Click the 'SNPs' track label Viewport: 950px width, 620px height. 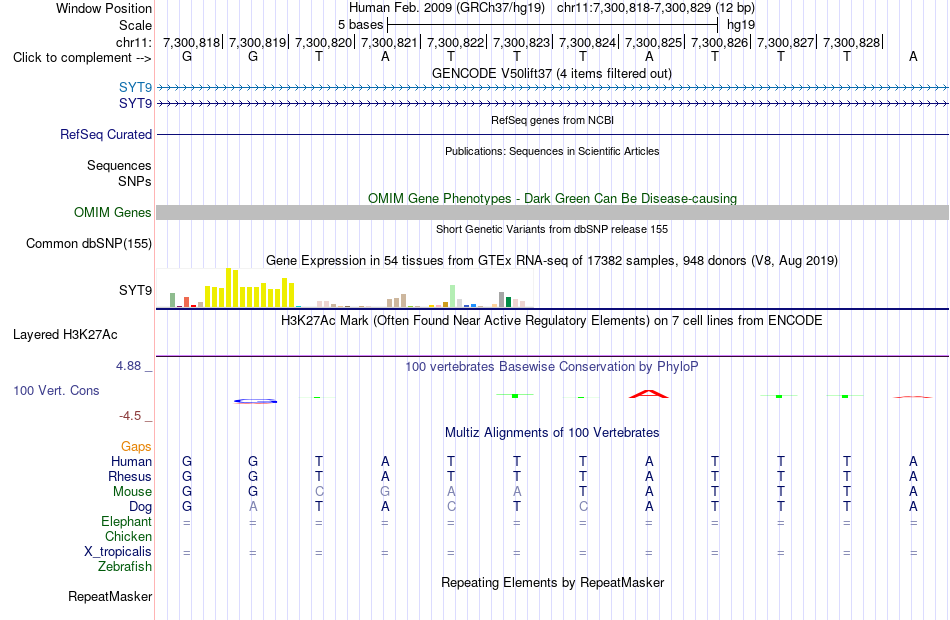tap(135, 181)
